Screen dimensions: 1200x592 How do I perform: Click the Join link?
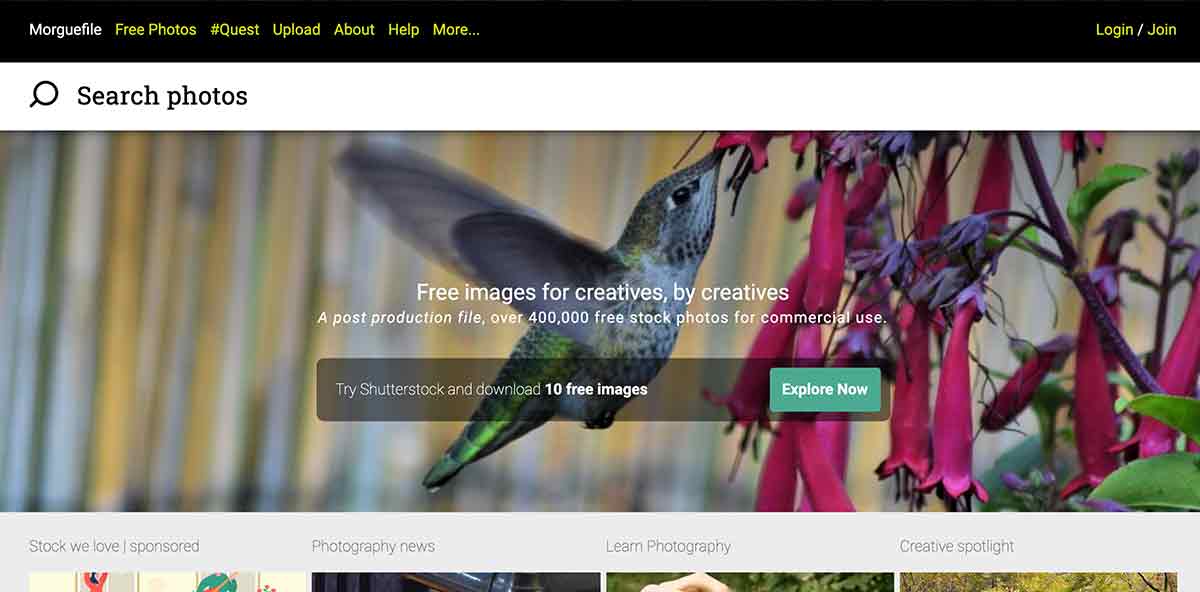click(1162, 30)
